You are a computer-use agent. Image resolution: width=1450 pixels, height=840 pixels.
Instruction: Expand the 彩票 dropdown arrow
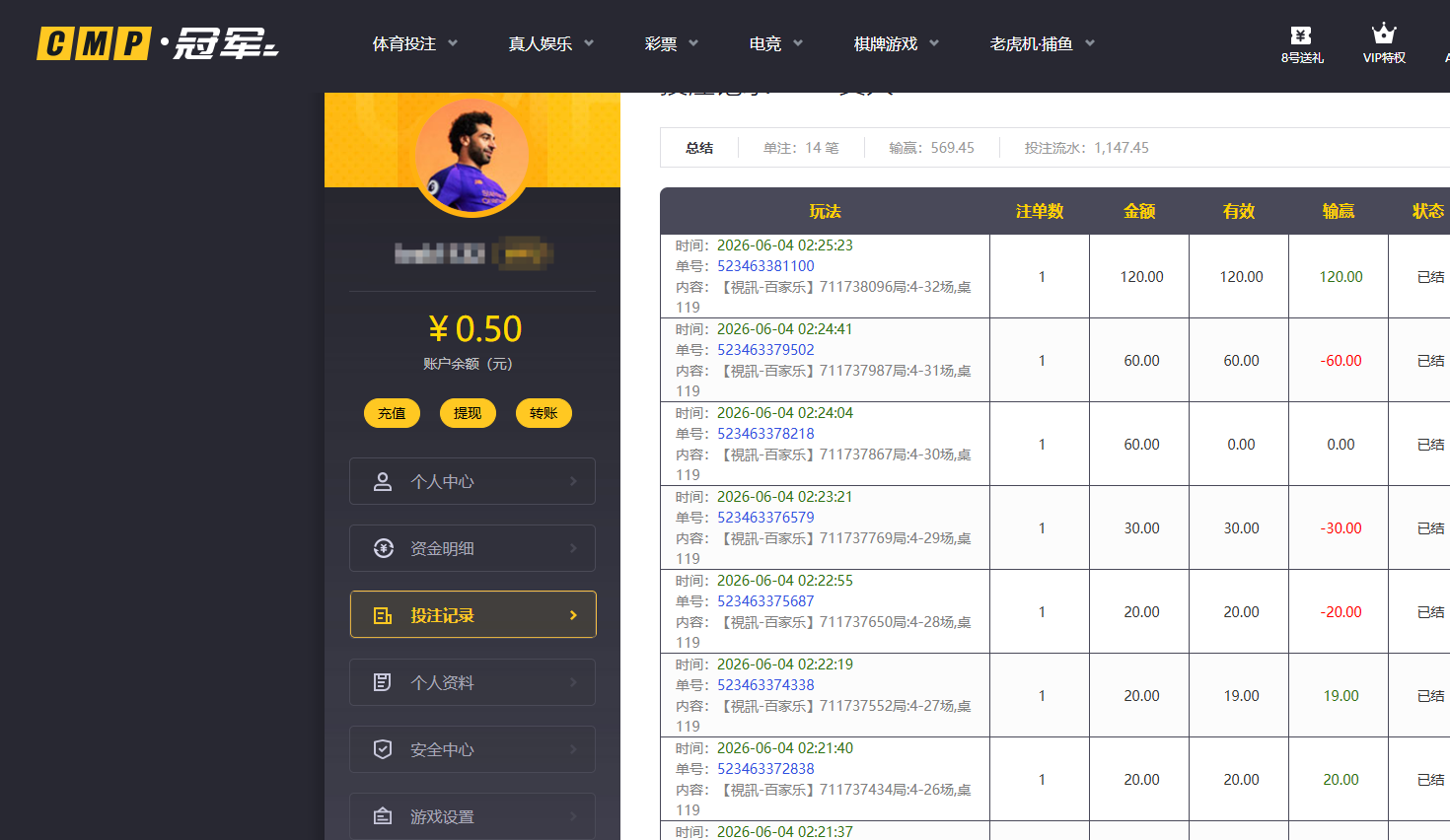(x=693, y=43)
